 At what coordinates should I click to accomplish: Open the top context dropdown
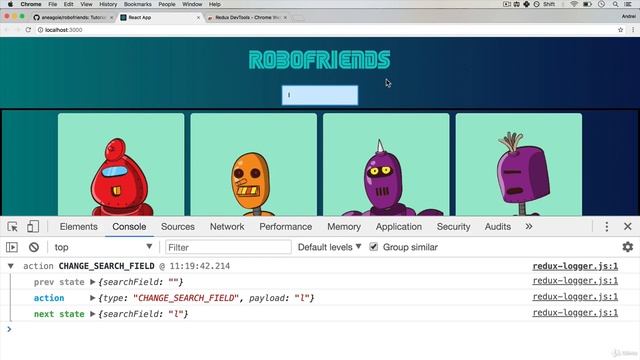click(103, 247)
